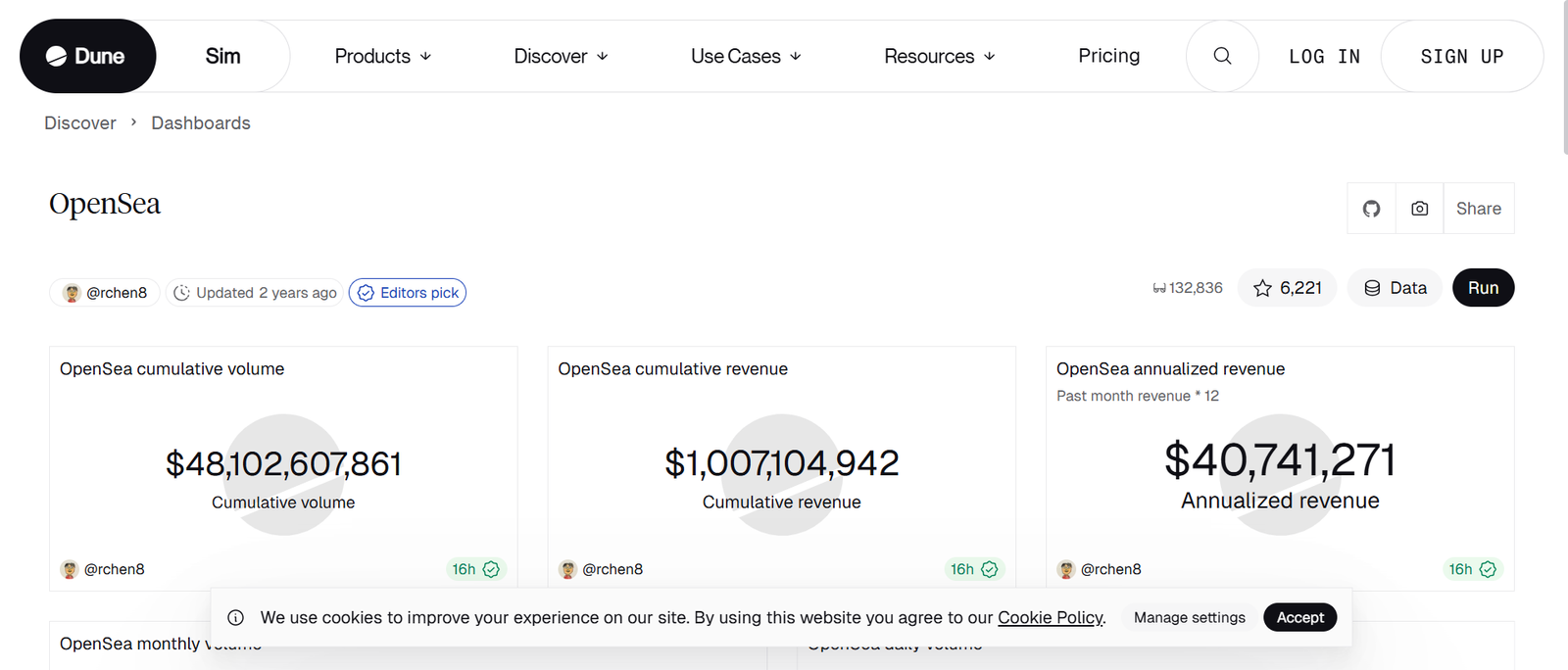
Task: Open the Cookie Policy link
Action: 1050,617
